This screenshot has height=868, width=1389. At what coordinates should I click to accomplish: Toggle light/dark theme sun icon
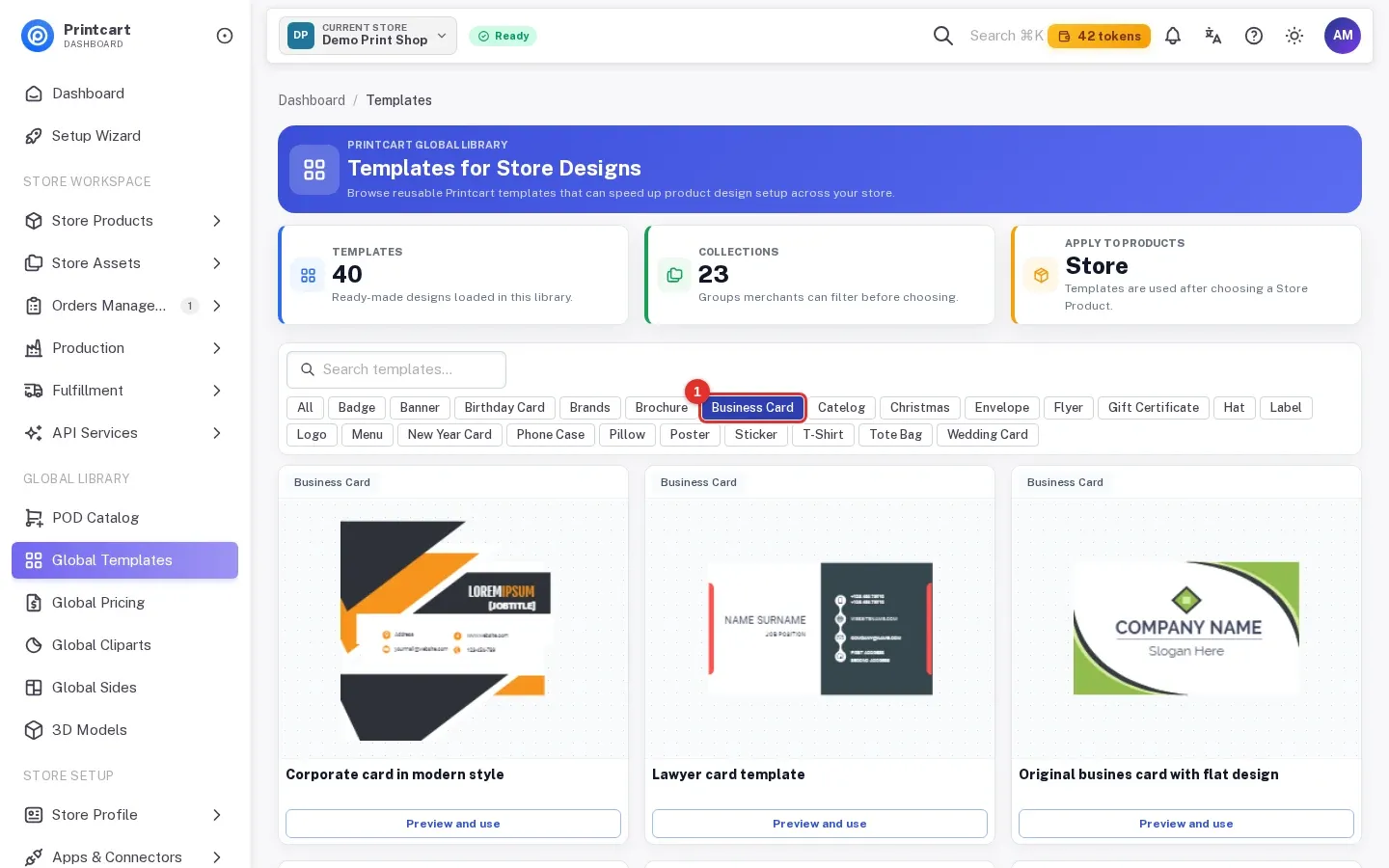(1294, 36)
